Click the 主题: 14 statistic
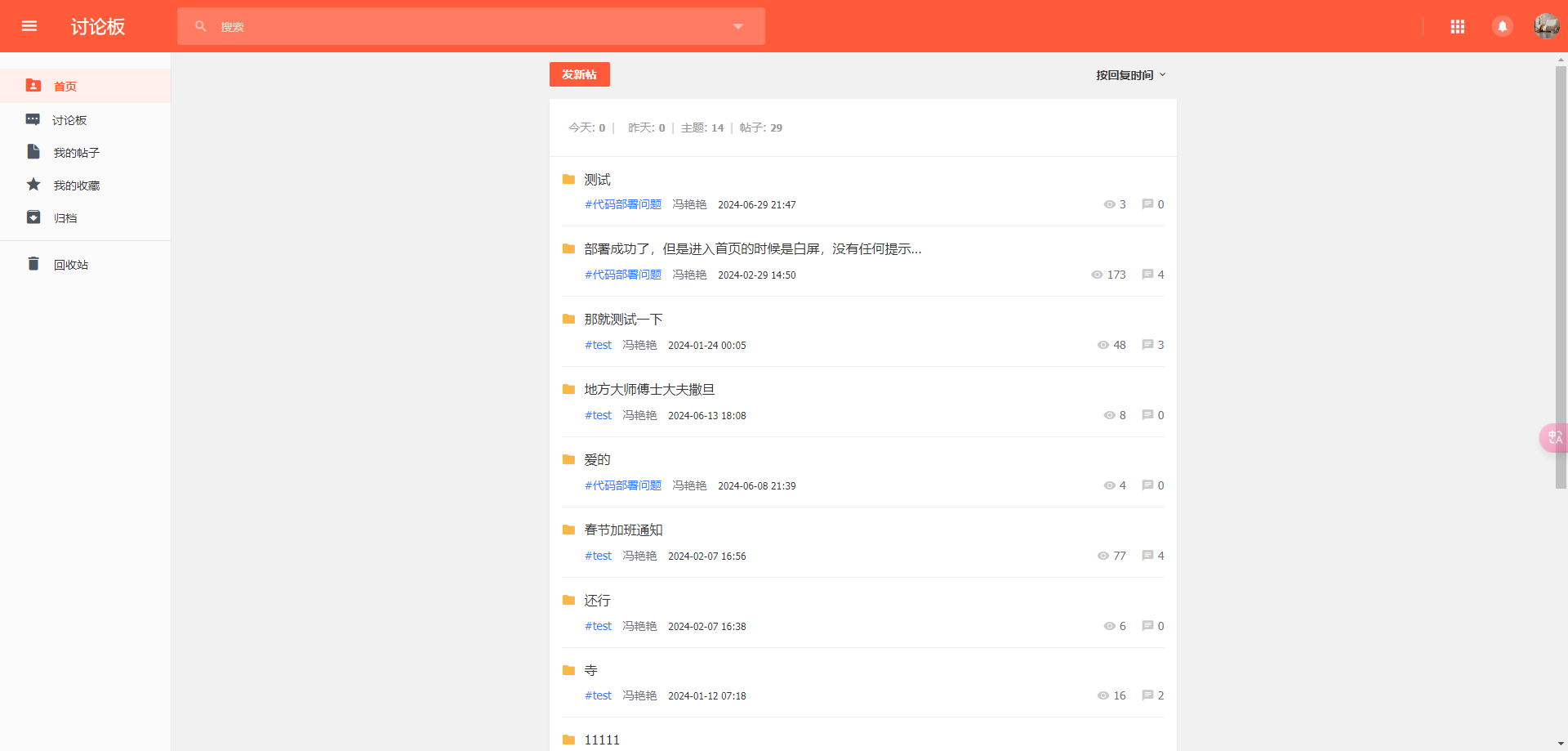This screenshot has height=751, width=1568. pos(702,127)
